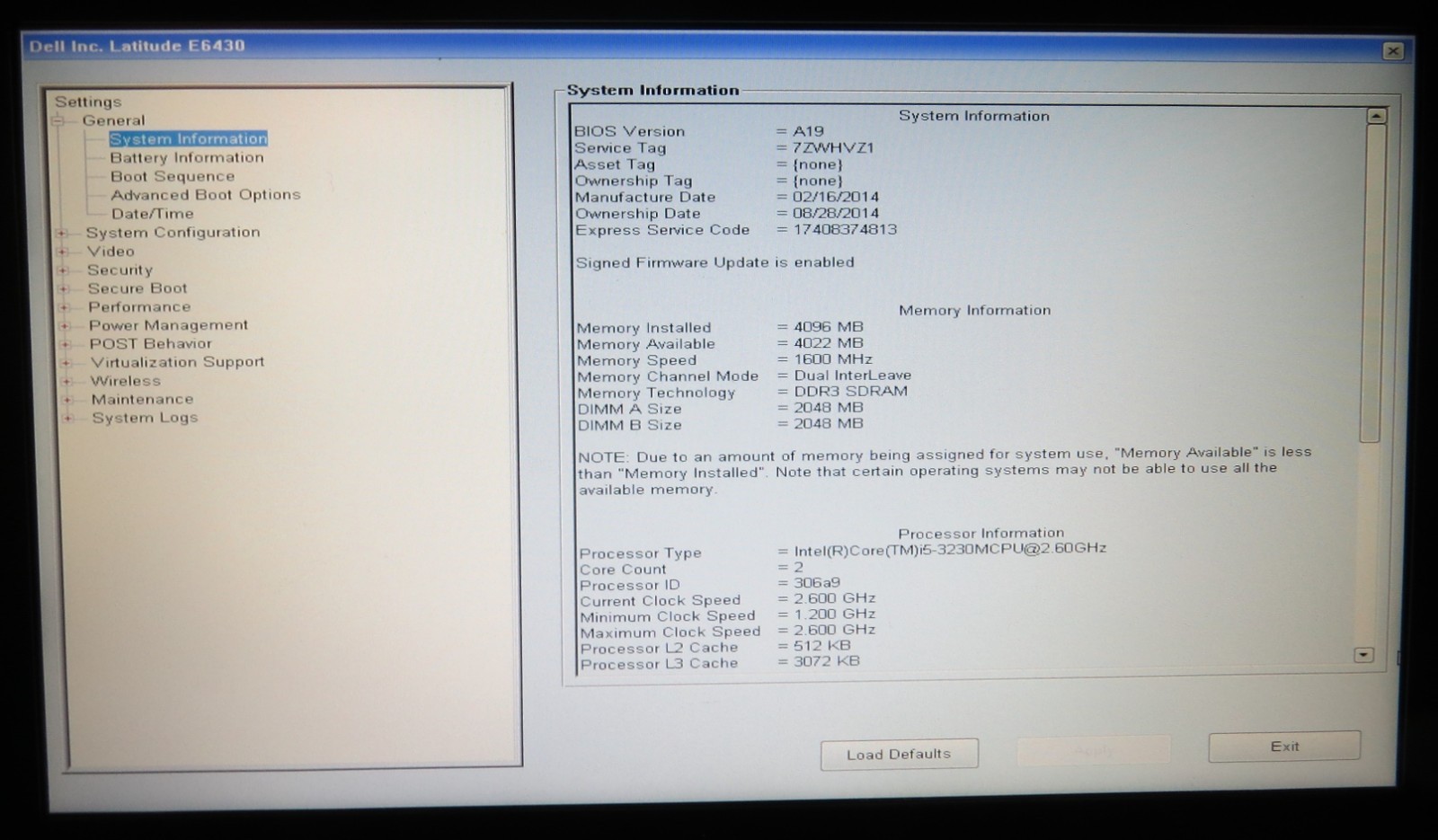The height and width of the screenshot is (840, 1438).
Task: Click Manufacture Date value 02/16/2014
Action: 836,197
